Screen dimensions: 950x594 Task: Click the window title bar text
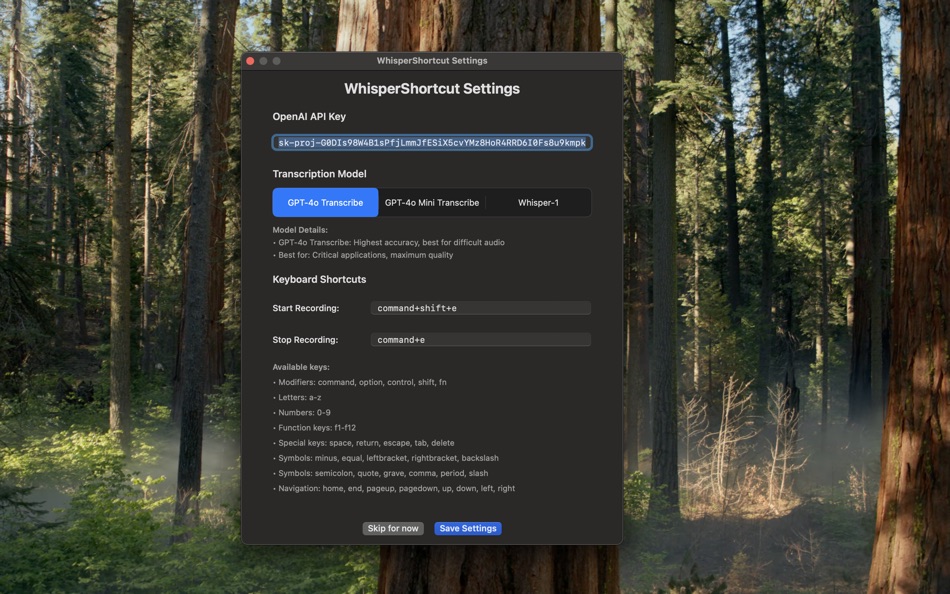click(432, 61)
